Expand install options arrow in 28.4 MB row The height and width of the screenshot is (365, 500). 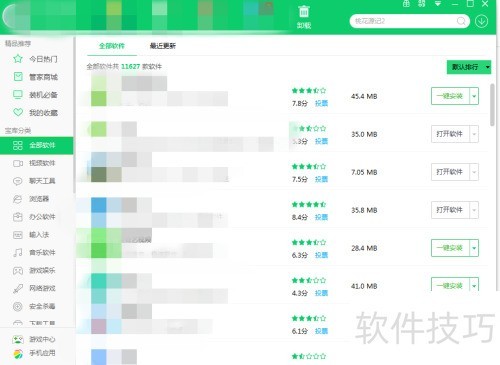(x=474, y=248)
